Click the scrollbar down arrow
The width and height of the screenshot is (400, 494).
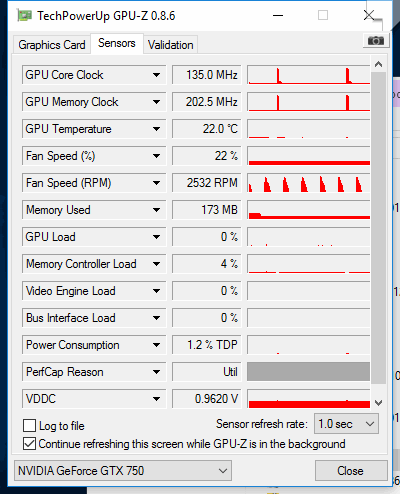378,402
